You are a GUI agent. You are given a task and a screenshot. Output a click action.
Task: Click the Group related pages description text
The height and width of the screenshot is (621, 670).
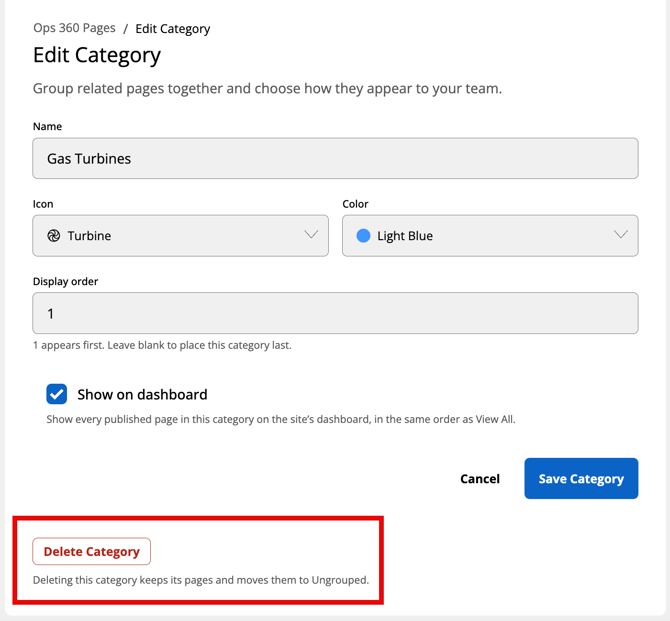click(x=267, y=88)
